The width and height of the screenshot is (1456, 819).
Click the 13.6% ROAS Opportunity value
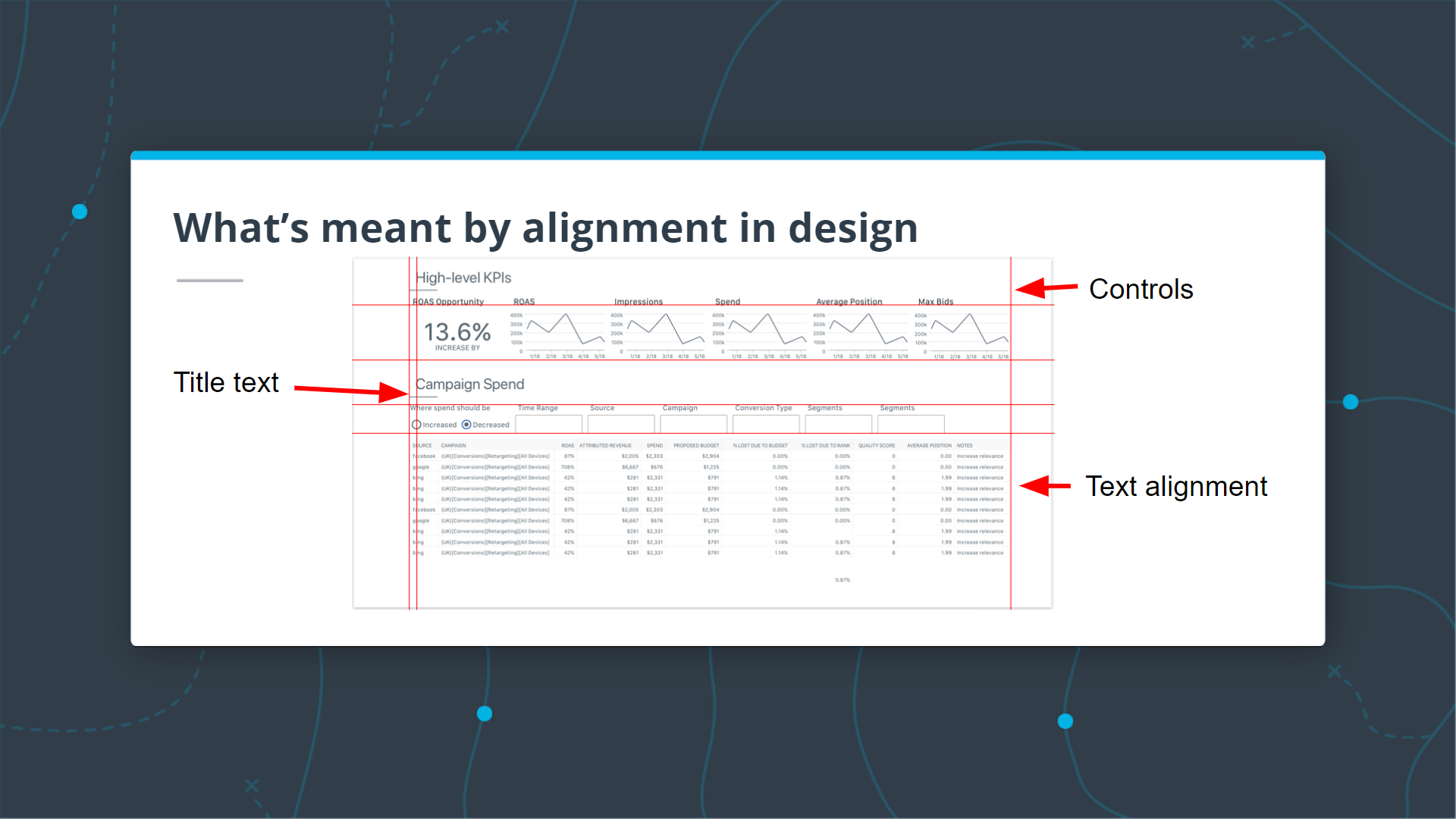(x=457, y=332)
